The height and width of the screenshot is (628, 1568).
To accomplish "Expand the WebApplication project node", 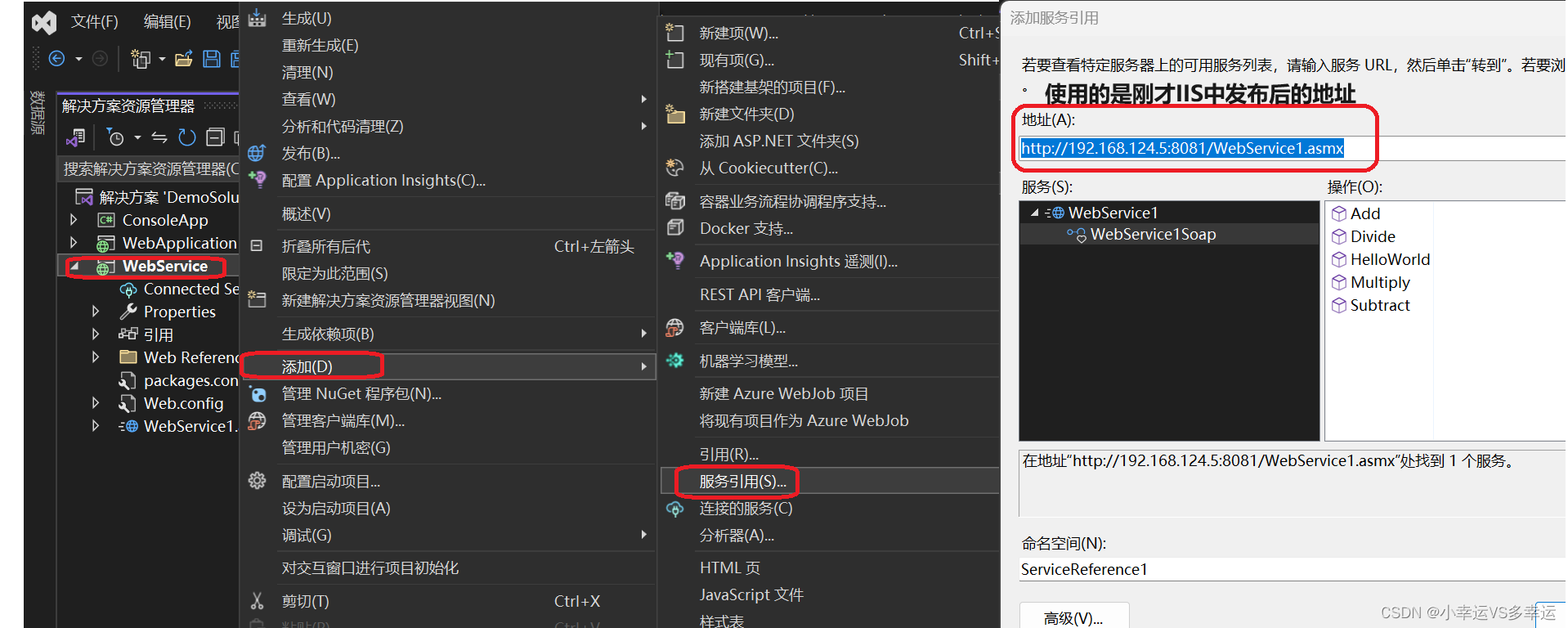I will point(74,243).
